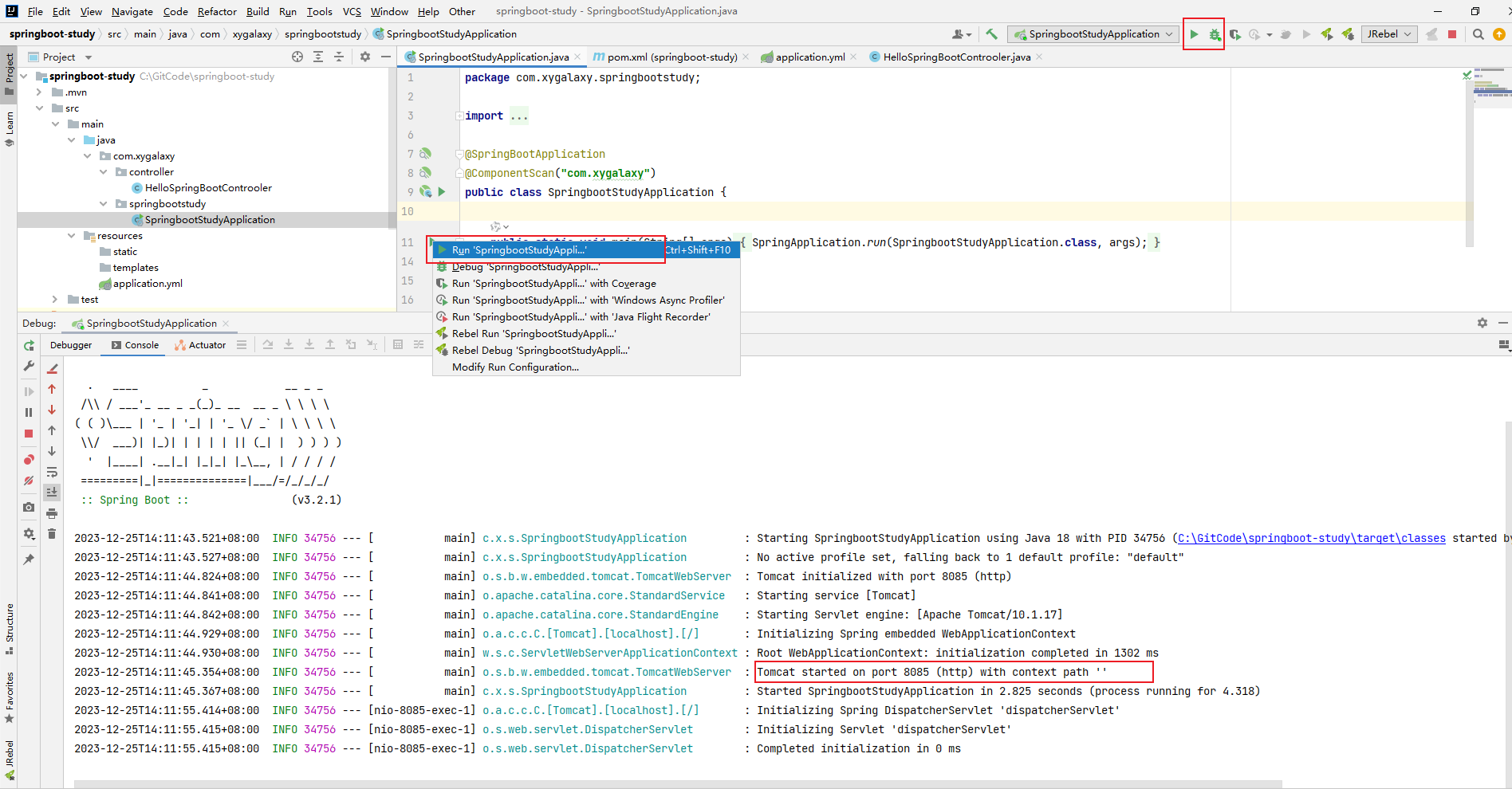Click the Build project hammer icon

[x=991, y=34]
